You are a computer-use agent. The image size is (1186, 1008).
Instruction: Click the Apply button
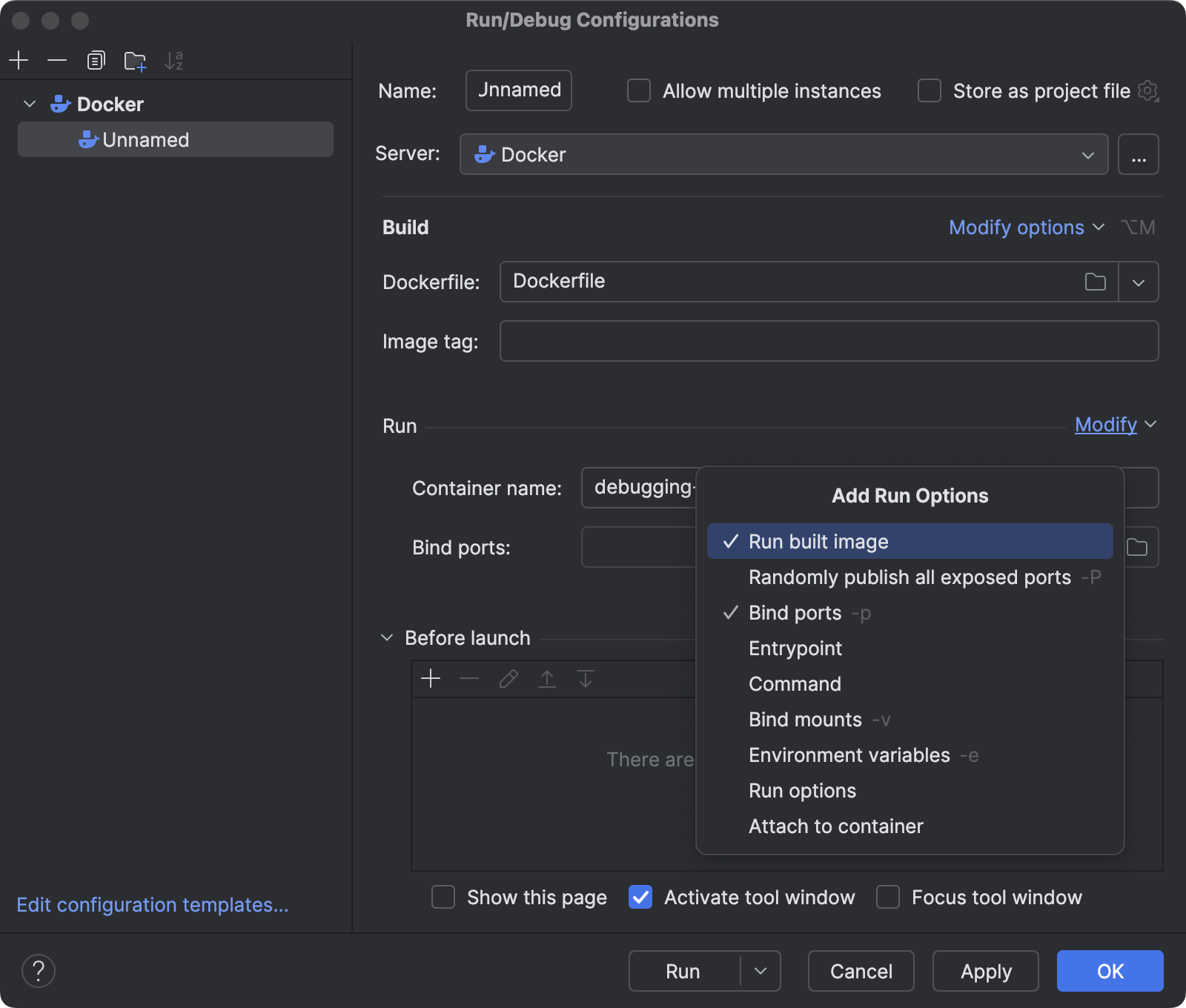pos(985,971)
